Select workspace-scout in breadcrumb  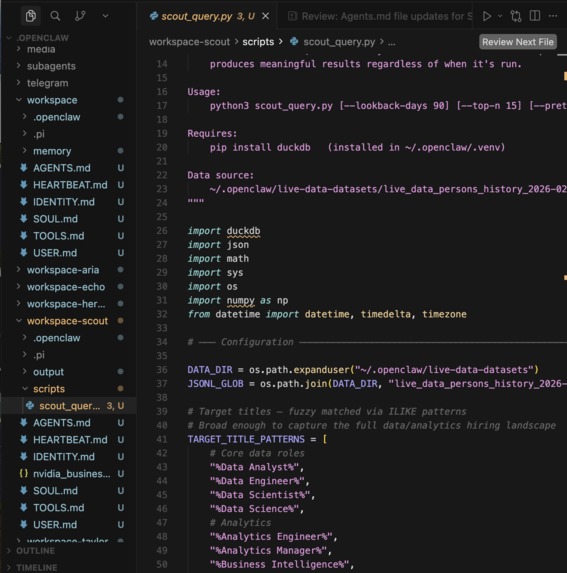coord(189,42)
